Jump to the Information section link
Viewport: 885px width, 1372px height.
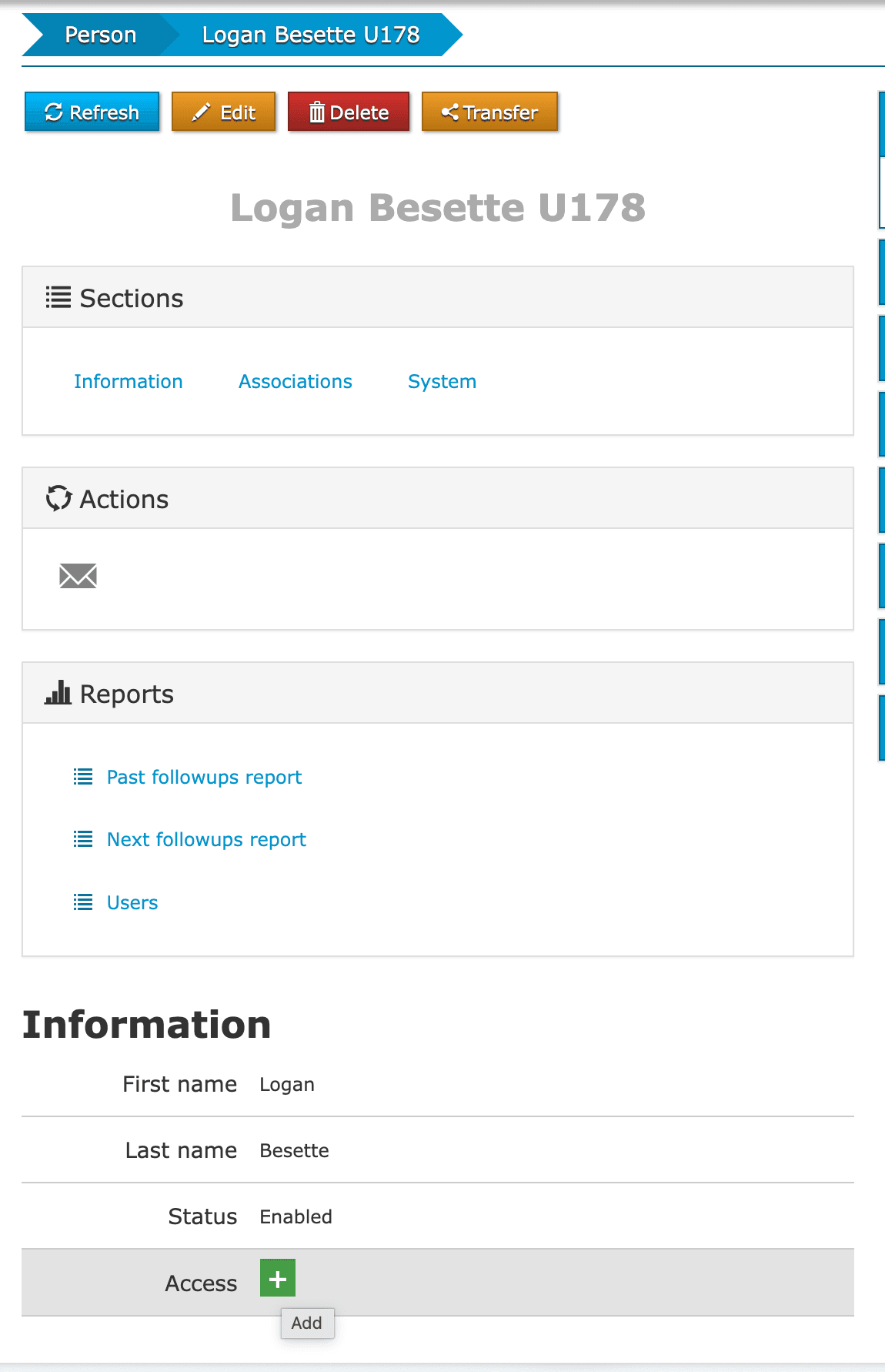(x=129, y=382)
